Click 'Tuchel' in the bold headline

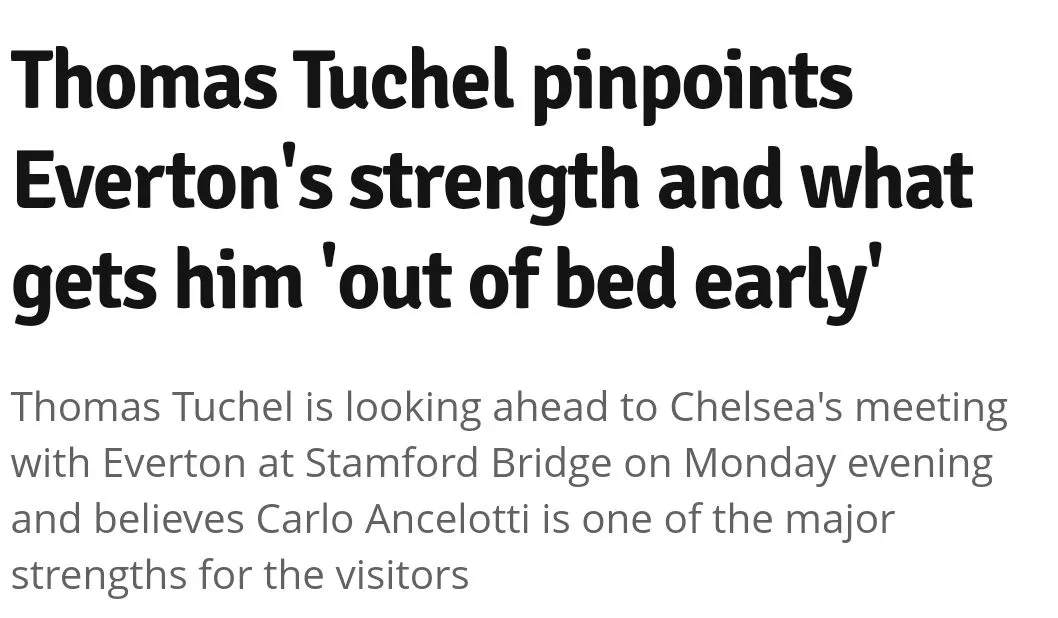click(x=404, y=82)
